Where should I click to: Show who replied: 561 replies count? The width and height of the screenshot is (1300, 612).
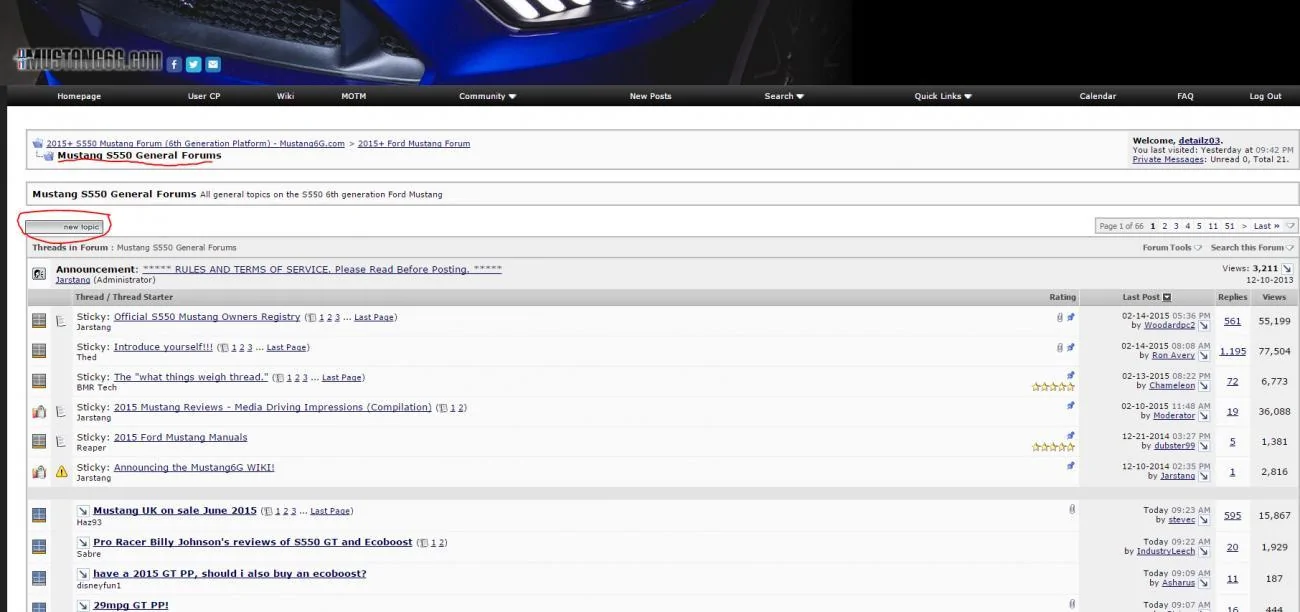(x=1232, y=321)
